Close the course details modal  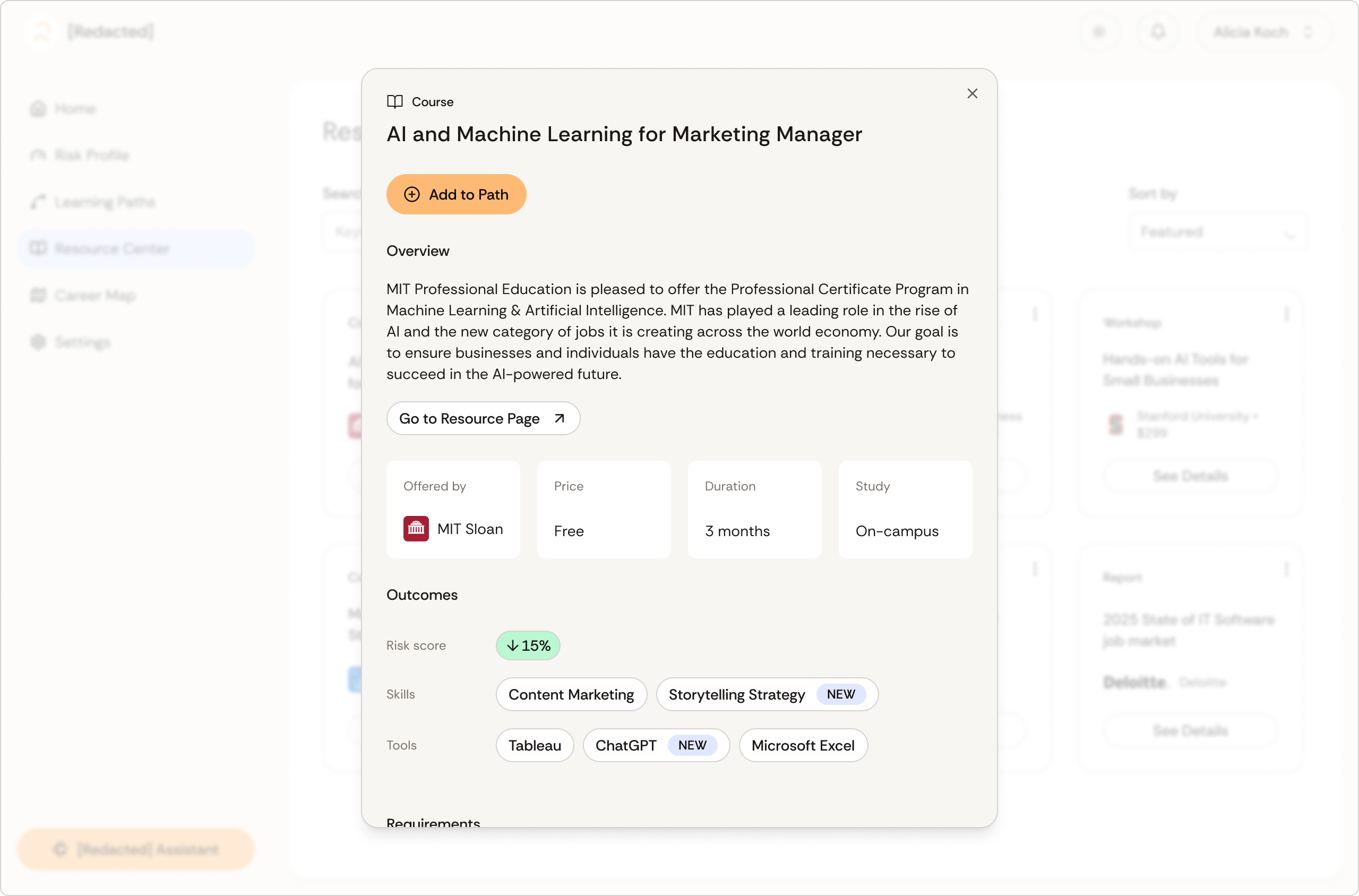click(971, 94)
